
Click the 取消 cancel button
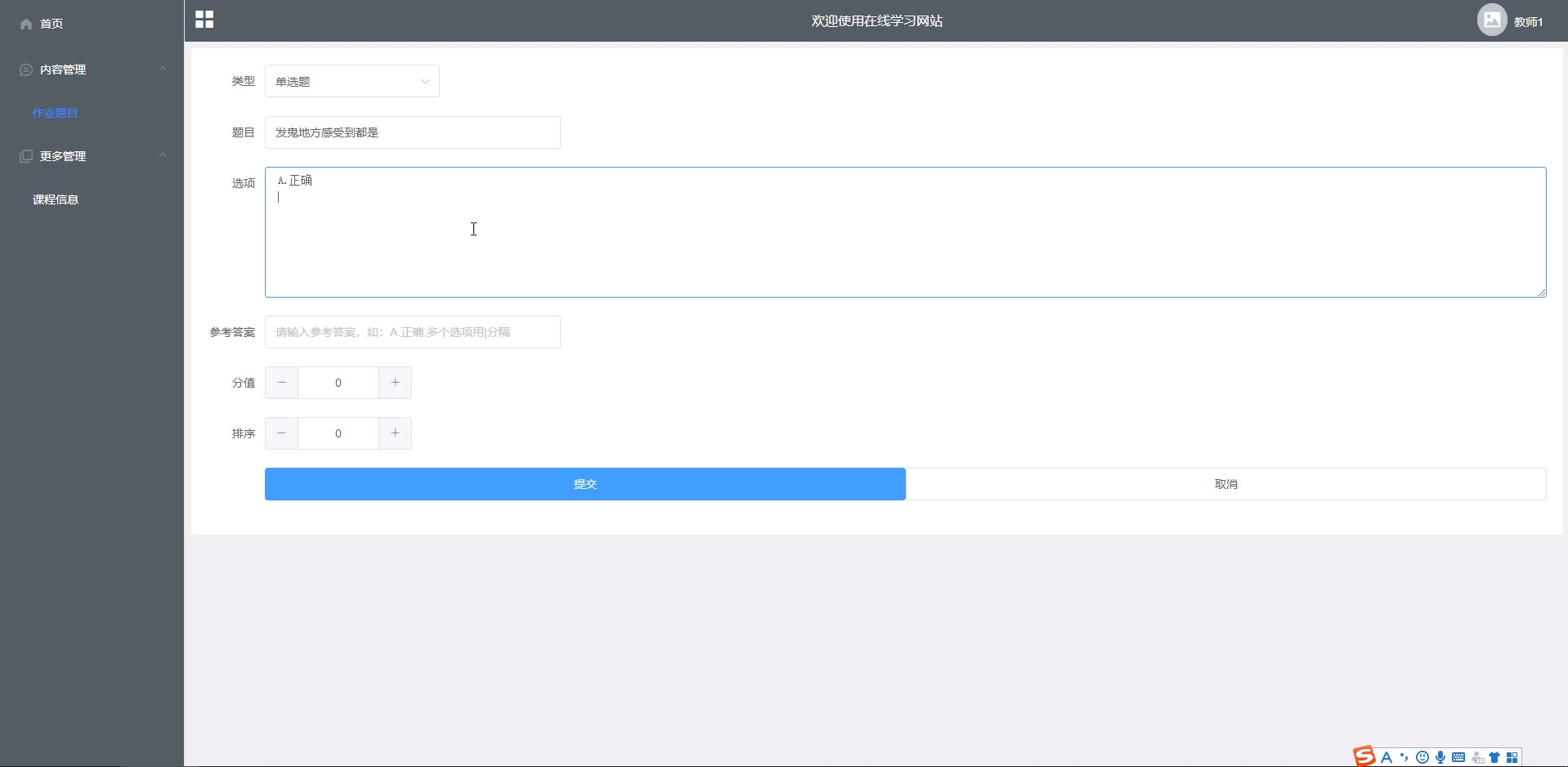tap(1226, 484)
